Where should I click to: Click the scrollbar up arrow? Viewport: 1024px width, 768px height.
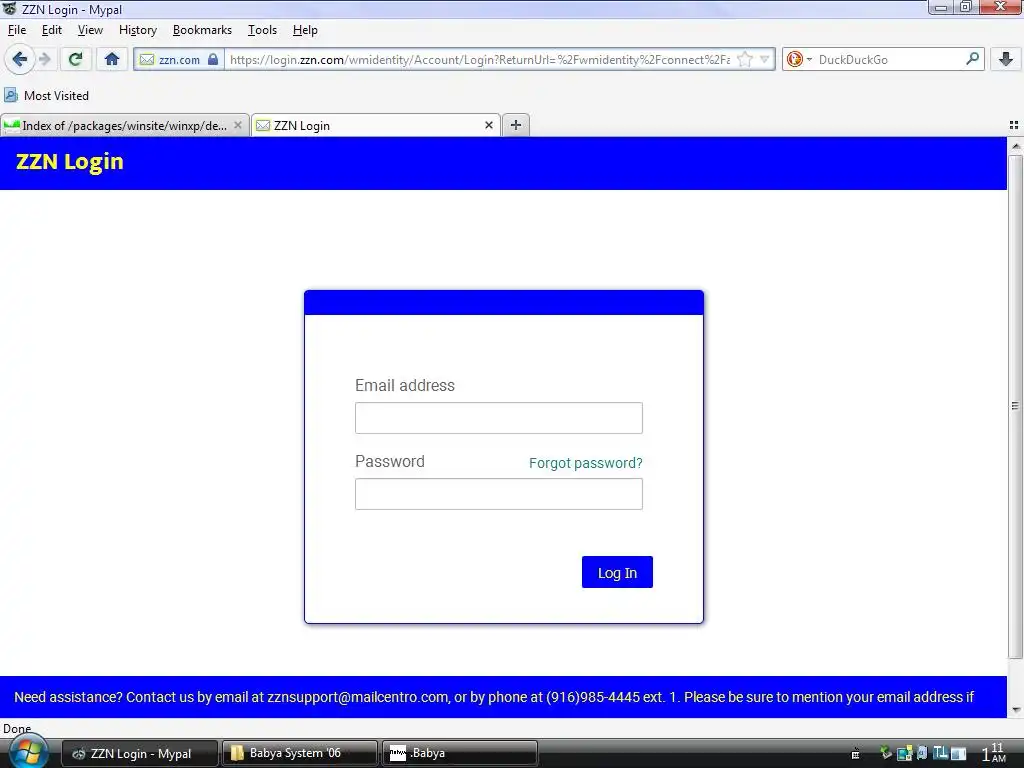(1016, 146)
